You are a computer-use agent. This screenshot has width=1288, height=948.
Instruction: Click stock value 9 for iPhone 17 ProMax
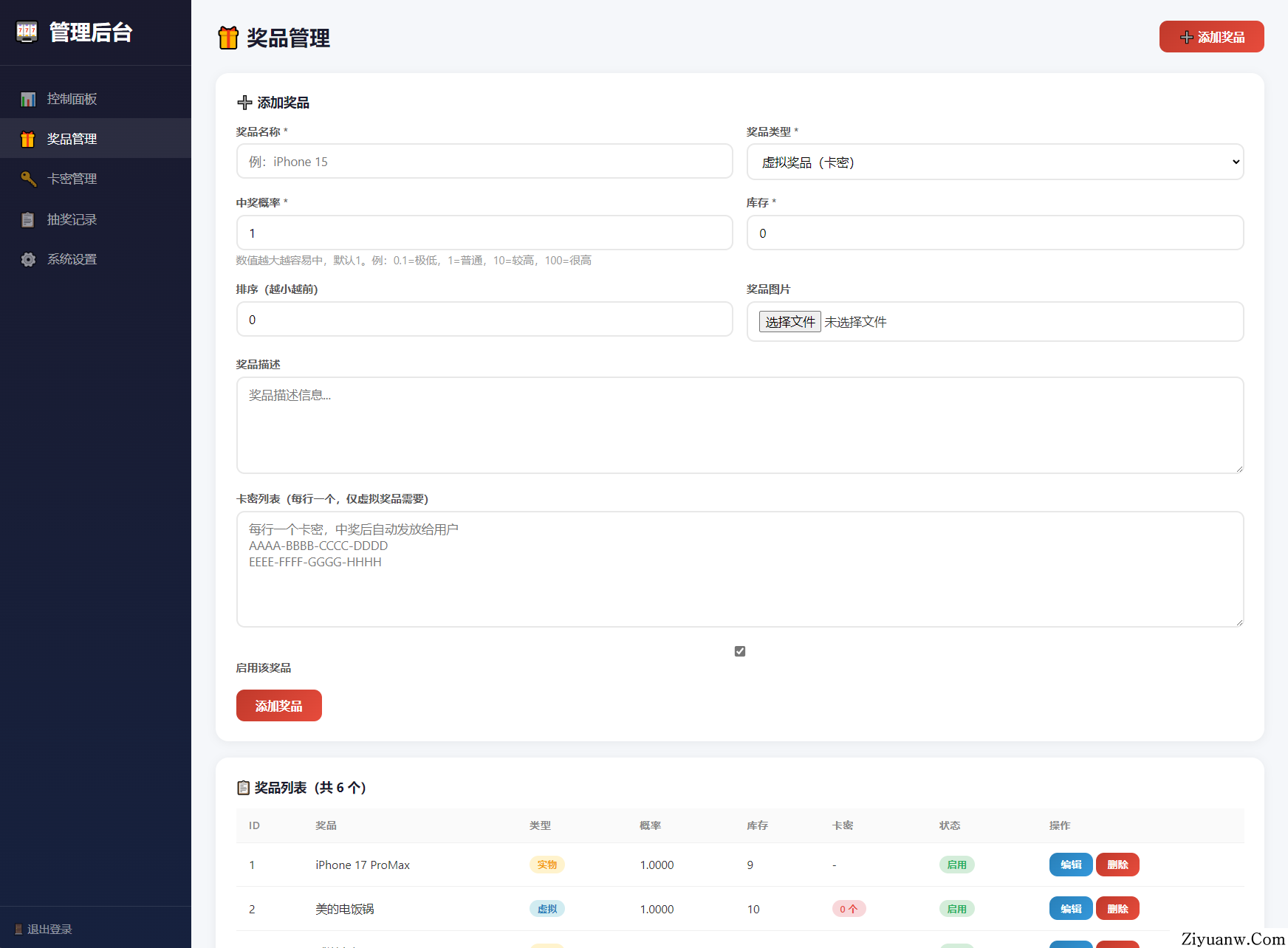click(x=750, y=865)
